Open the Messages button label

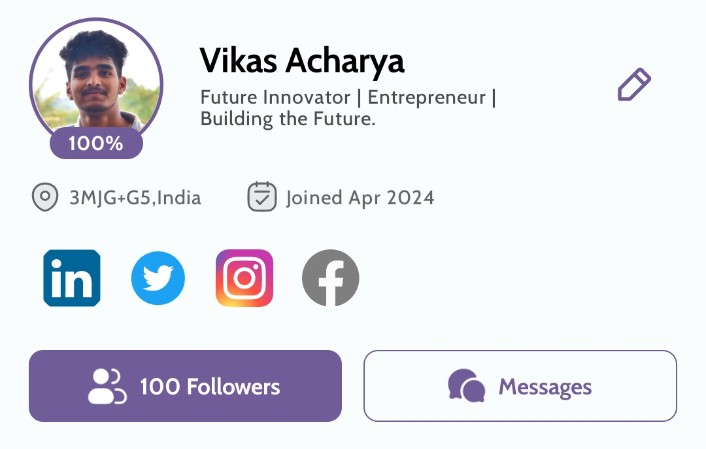click(545, 387)
